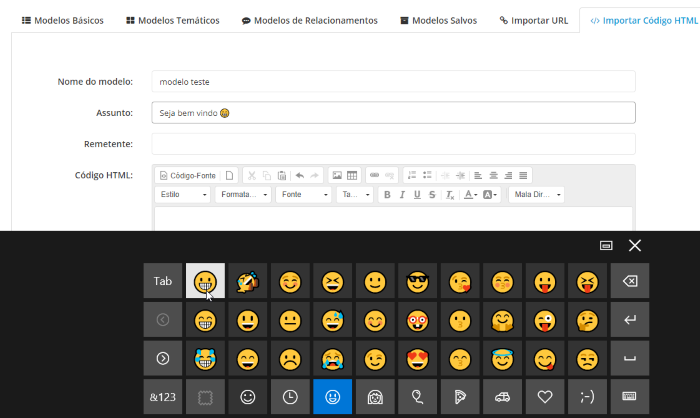
Task: Open the people emoji category
Action: click(375, 397)
